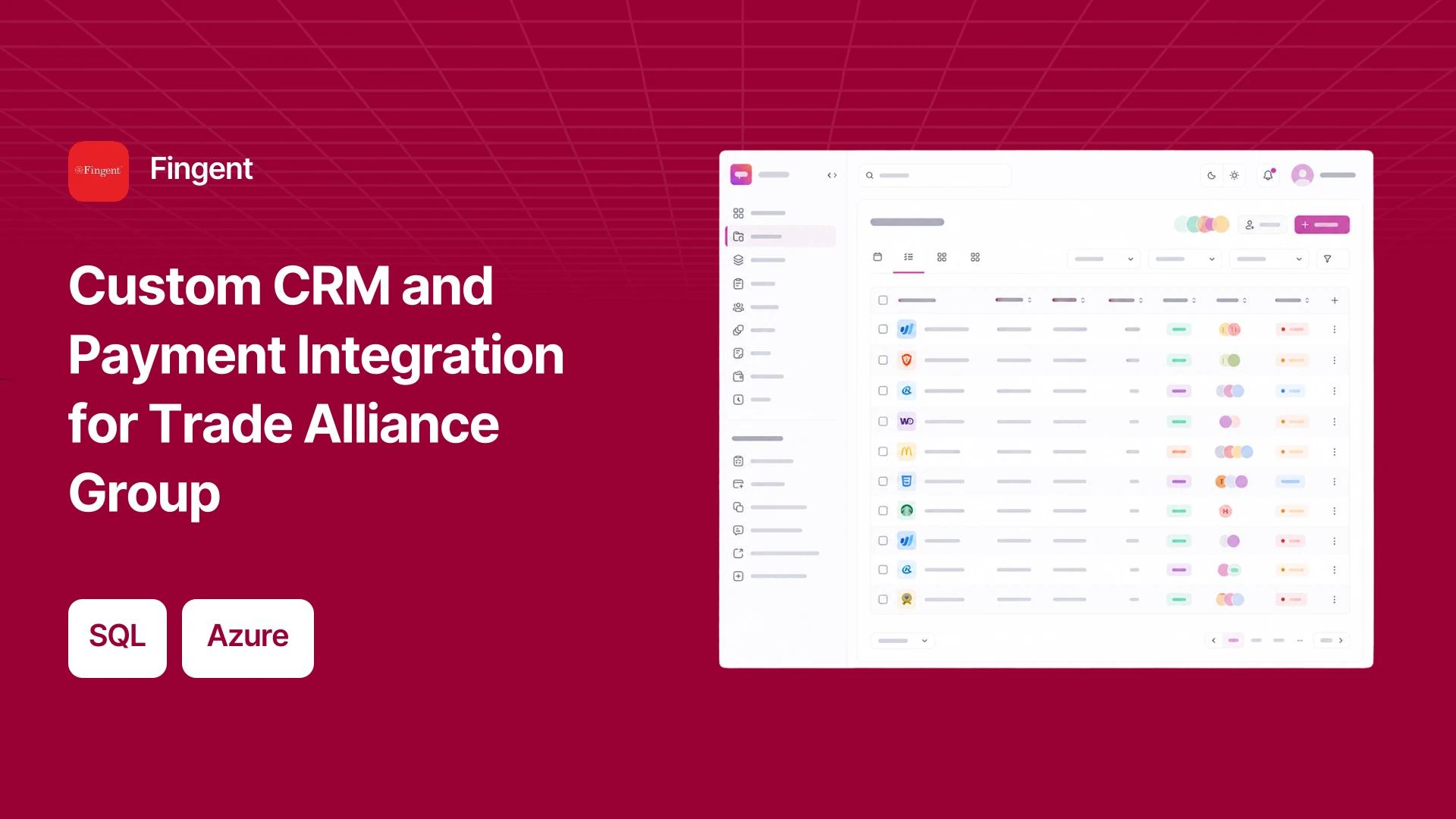Click the gold award badge logo in the table
Image resolution: width=1456 pixels, height=819 pixels.
pos(906,599)
